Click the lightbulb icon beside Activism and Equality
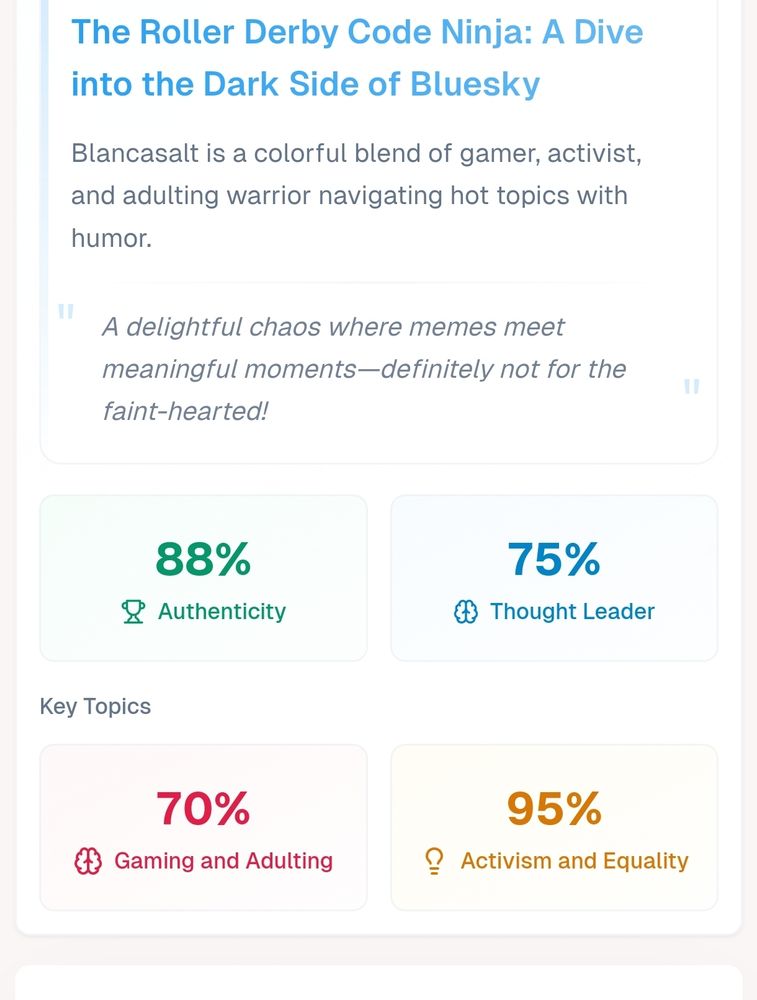Viewport: 757px width, 1000px height. [x=434, y=861]
